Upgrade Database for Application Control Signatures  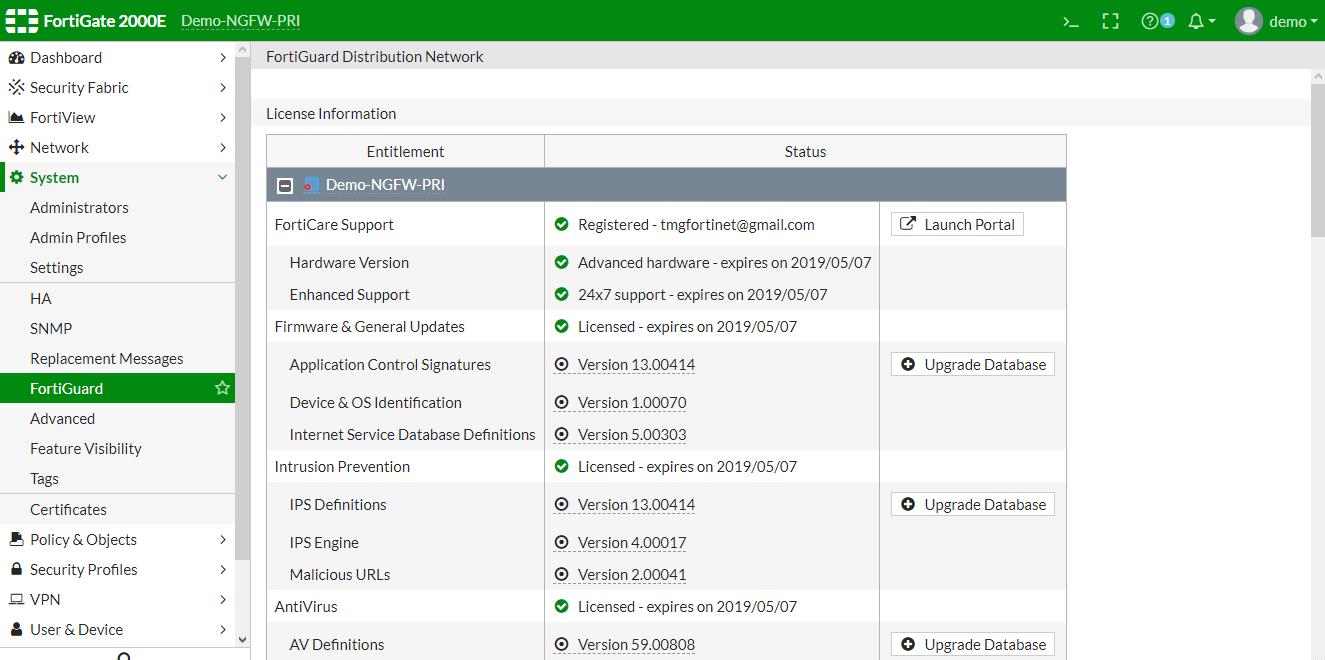pos(972,365)
